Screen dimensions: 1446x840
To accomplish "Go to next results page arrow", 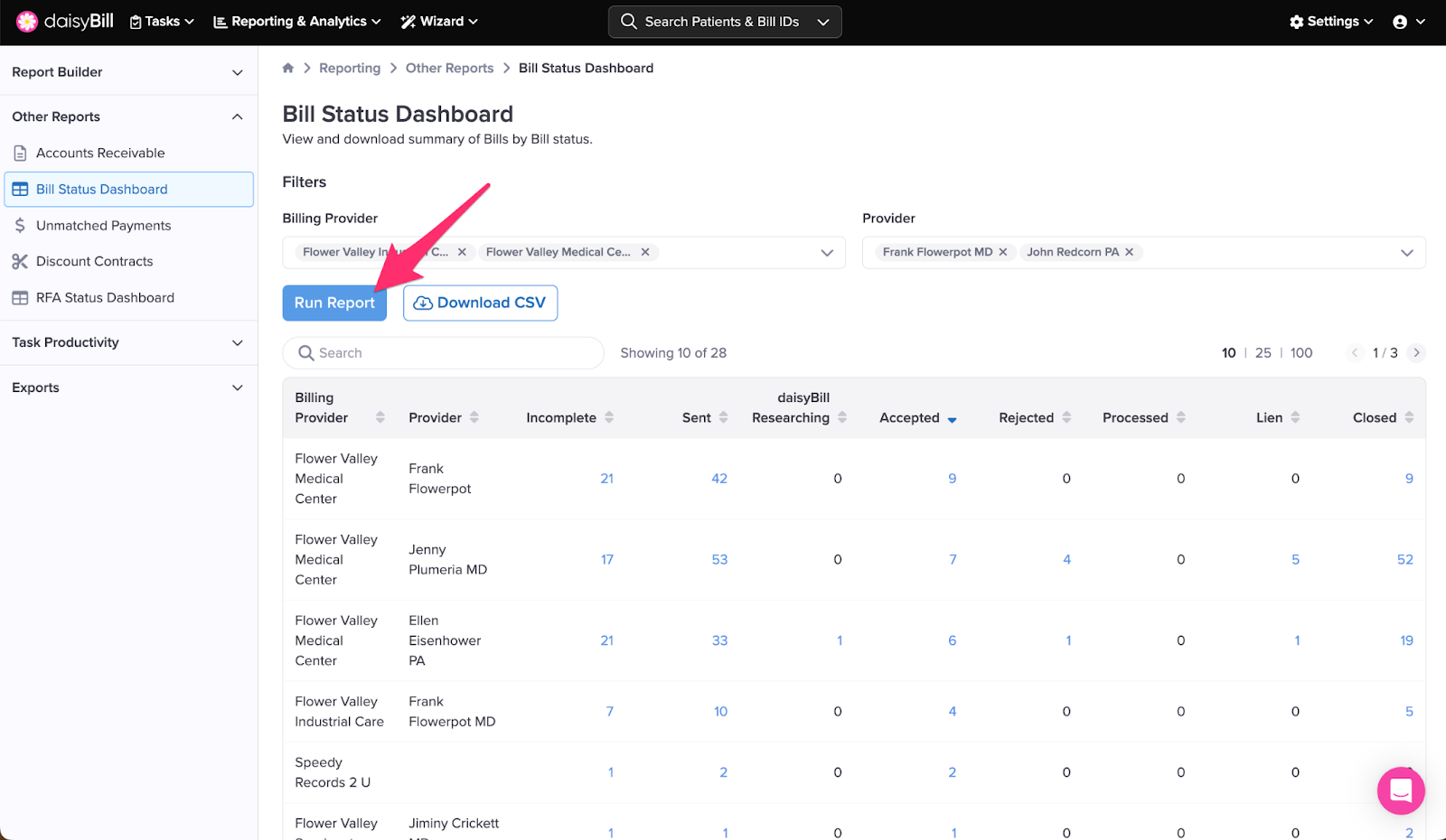I will coord(1416,353).
